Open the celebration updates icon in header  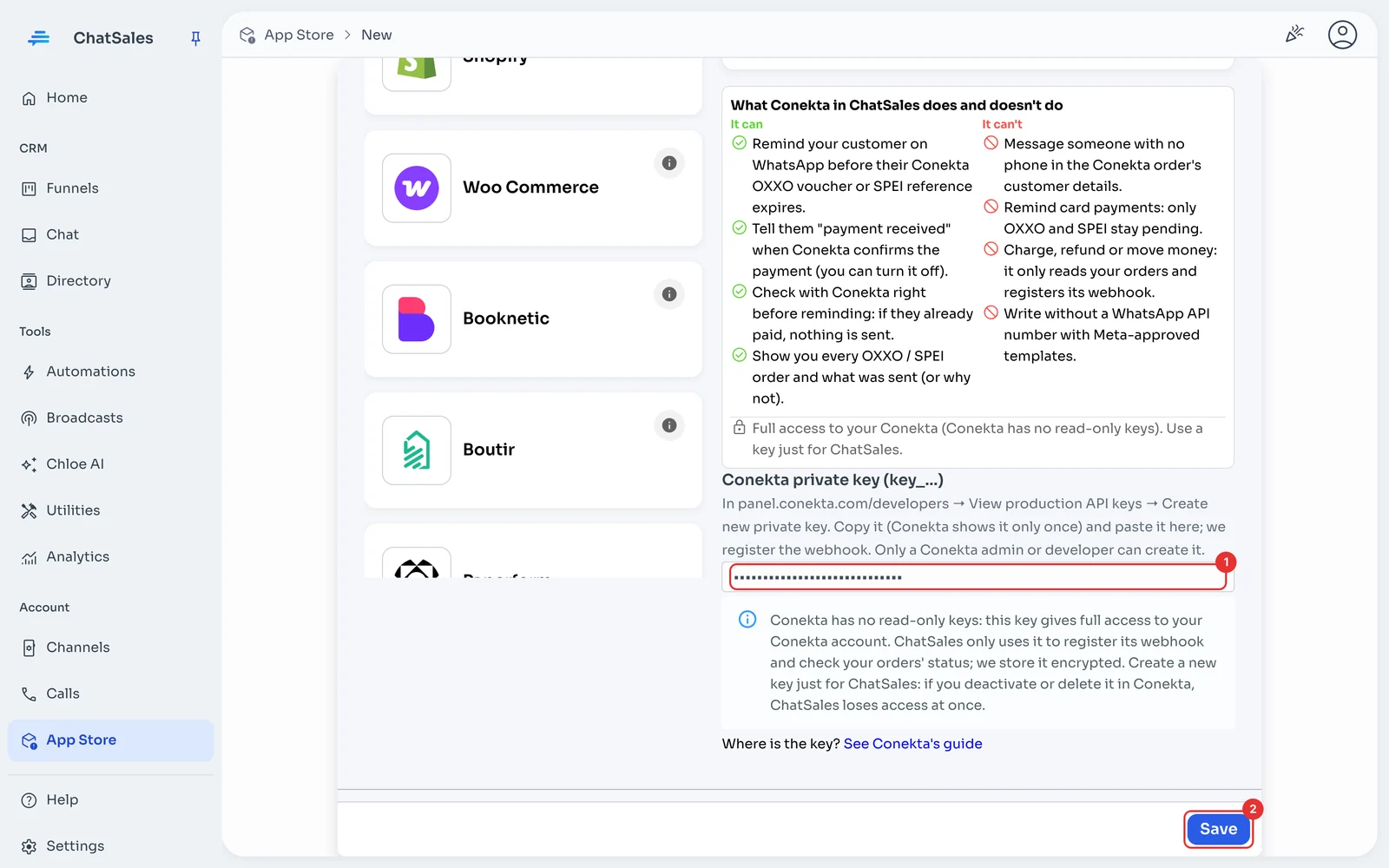click(1294, 35)
